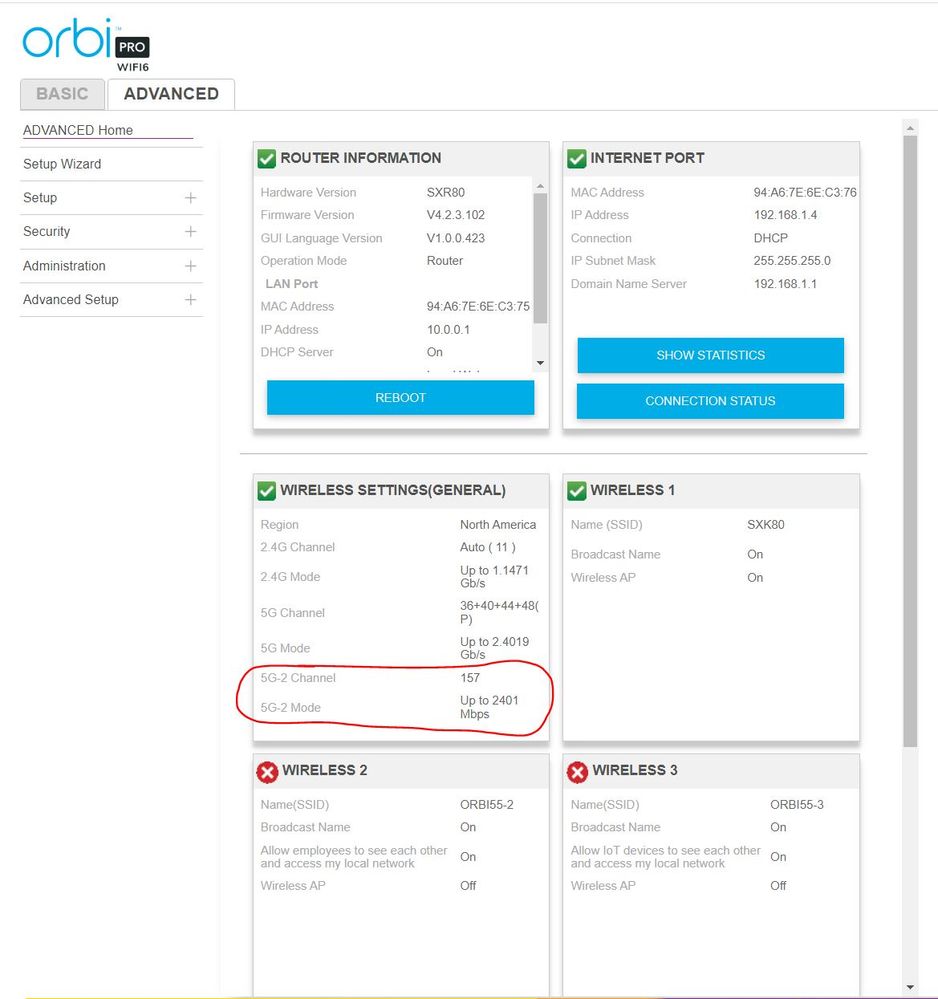Screen dimensions: 938x999
Task: Click the Internet IP address 192.168.1.4
Action: (x=785, y=215)
